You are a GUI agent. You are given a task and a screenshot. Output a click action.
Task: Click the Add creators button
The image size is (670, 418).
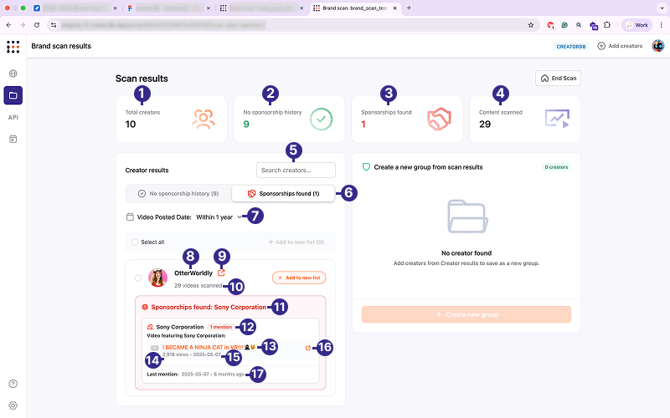[620, 46]
